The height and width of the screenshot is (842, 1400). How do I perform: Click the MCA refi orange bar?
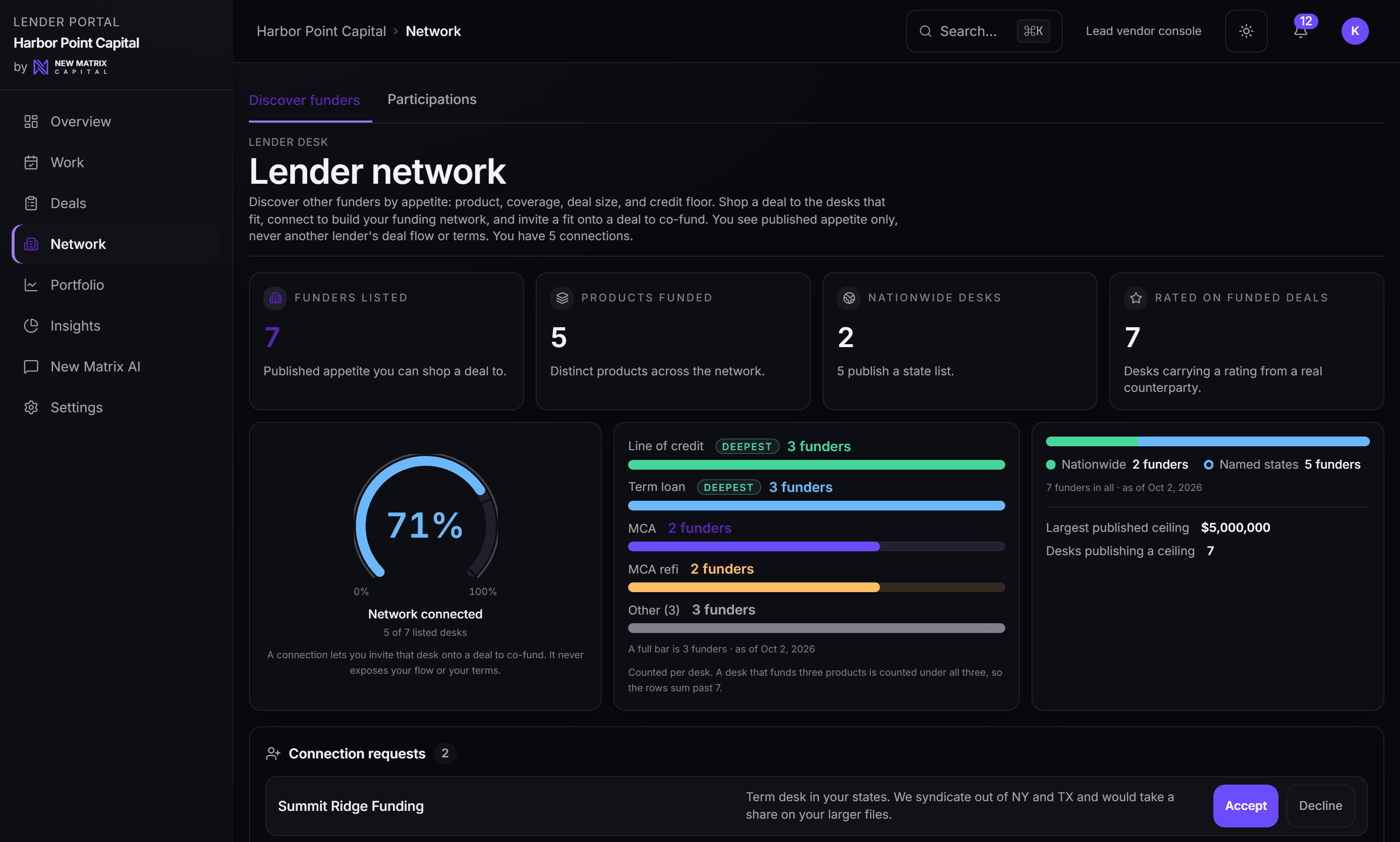point(816,587)
